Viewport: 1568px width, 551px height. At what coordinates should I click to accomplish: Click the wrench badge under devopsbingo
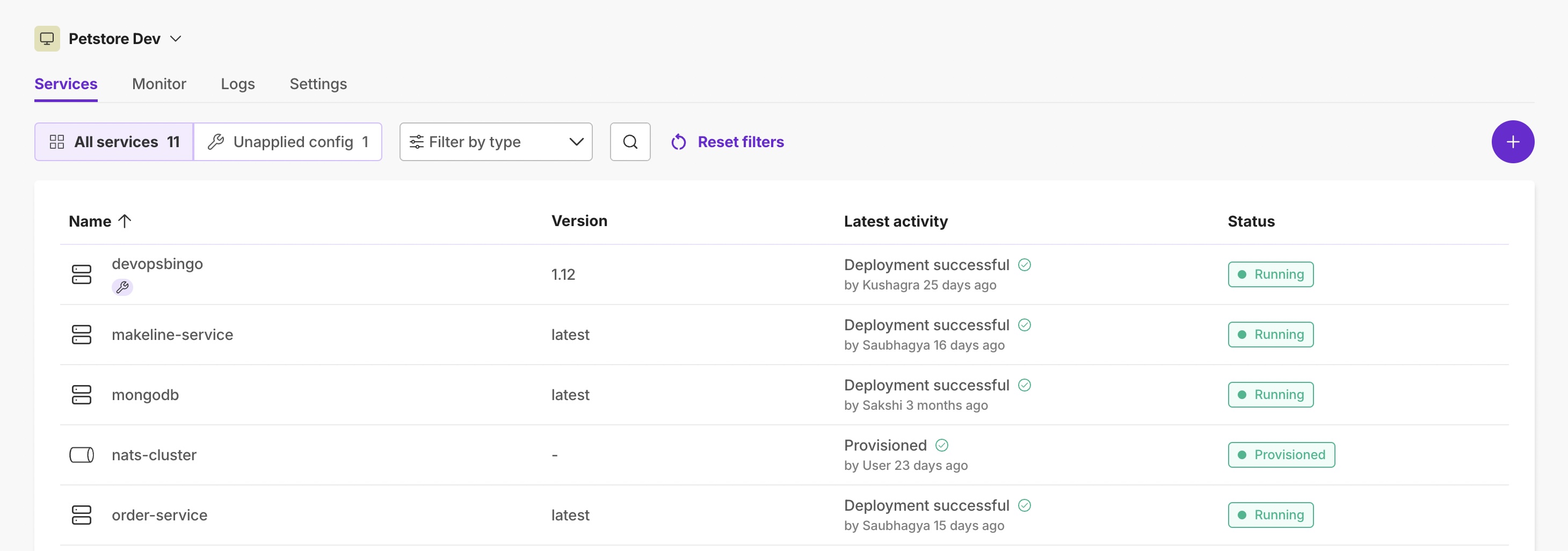(122, 287)
